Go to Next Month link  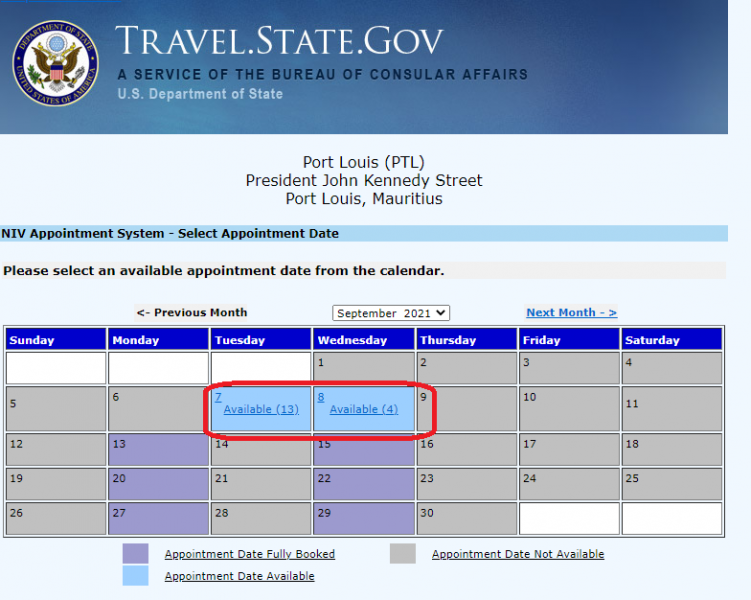coord(571,313)
